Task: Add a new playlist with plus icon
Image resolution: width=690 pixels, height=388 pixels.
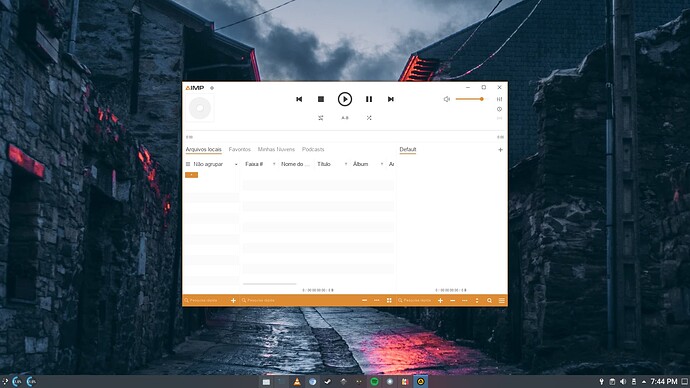Action: tap(500, 150)
